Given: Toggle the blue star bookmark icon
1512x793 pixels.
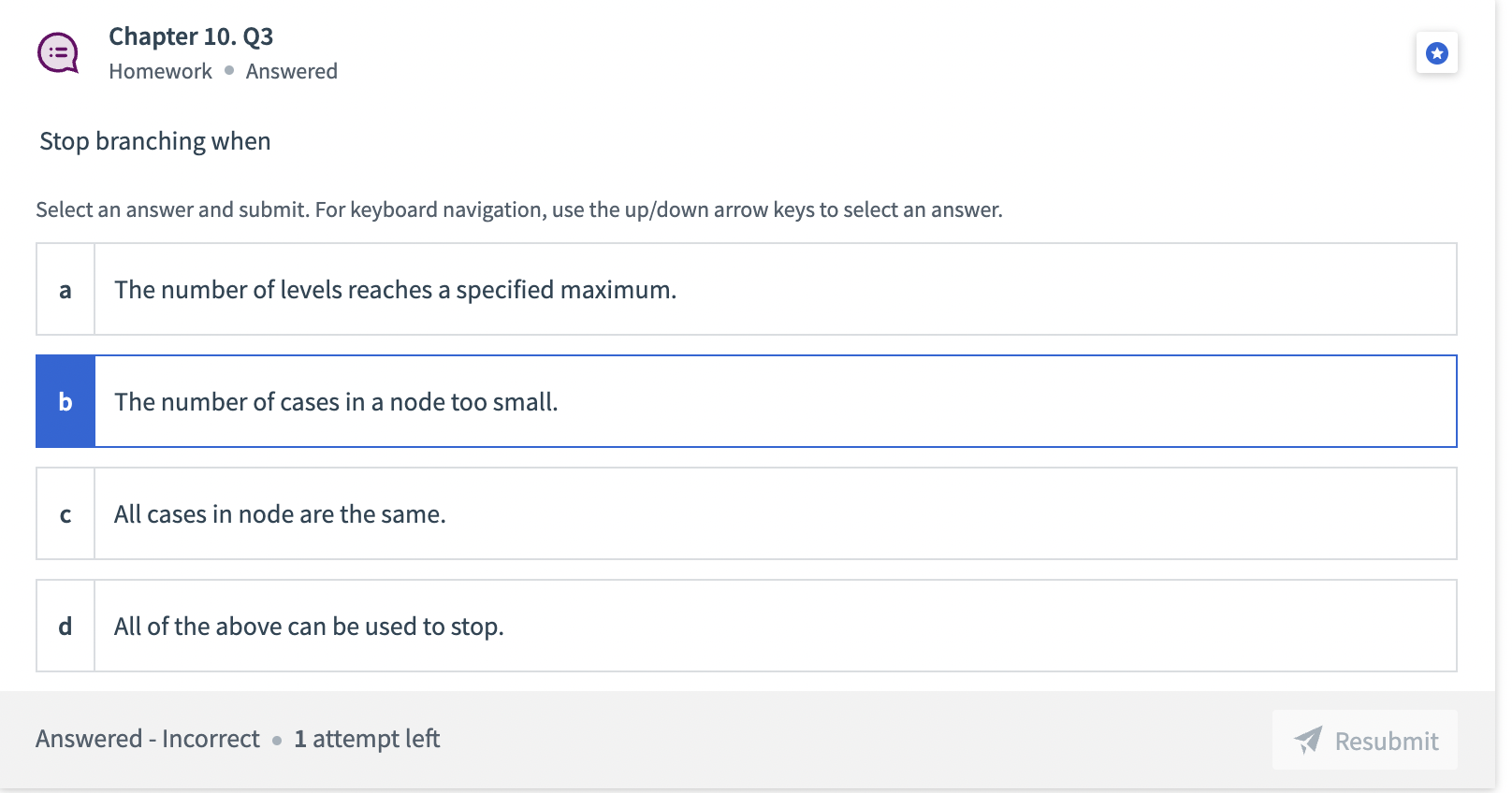Looking at the screenshot, I should [x=1436, y=53].
